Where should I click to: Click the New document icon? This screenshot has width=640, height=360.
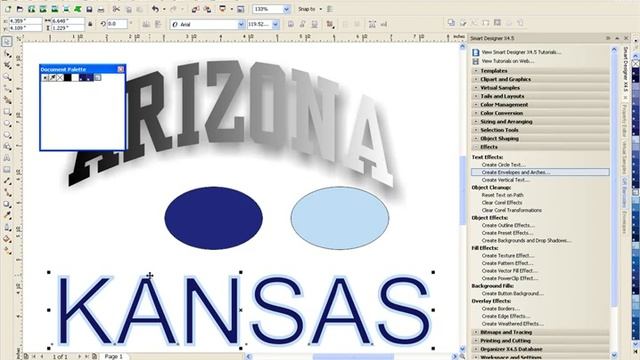[x=8, y=9]
